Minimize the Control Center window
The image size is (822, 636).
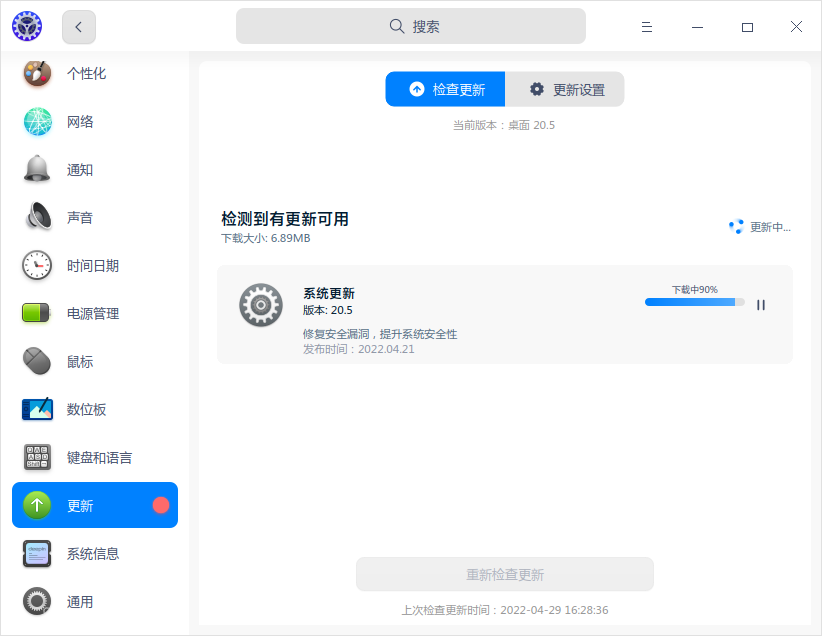697,27
